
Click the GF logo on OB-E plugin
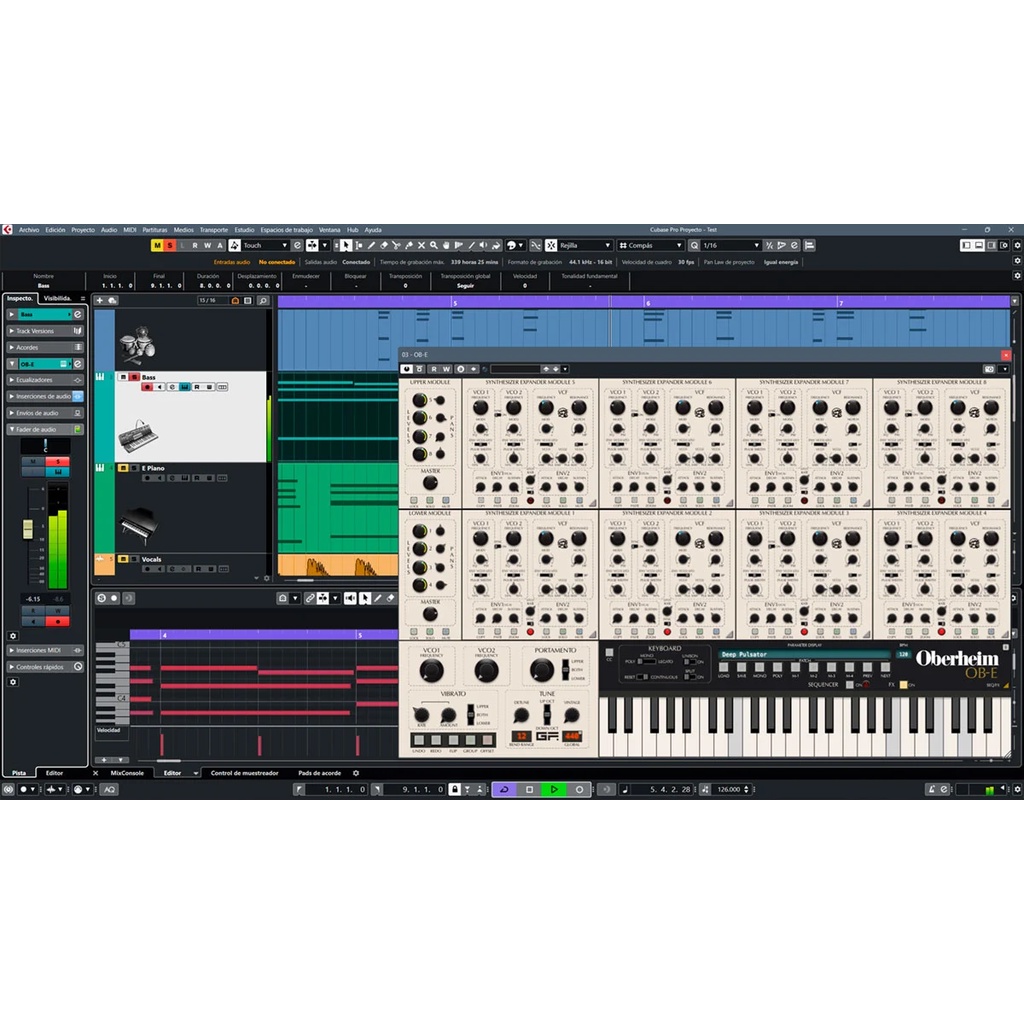pyautogui.click(x=547, y=736)
